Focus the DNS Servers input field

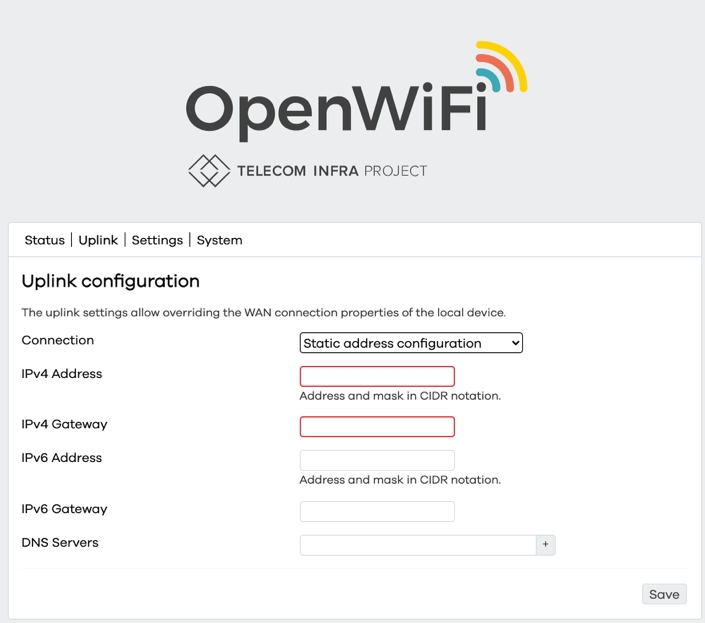pos(418,545)
